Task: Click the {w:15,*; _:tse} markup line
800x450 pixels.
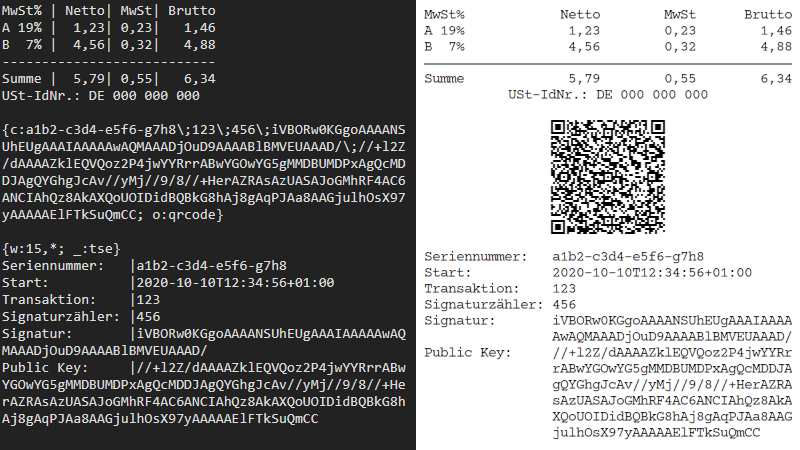Action: (61, 249)
